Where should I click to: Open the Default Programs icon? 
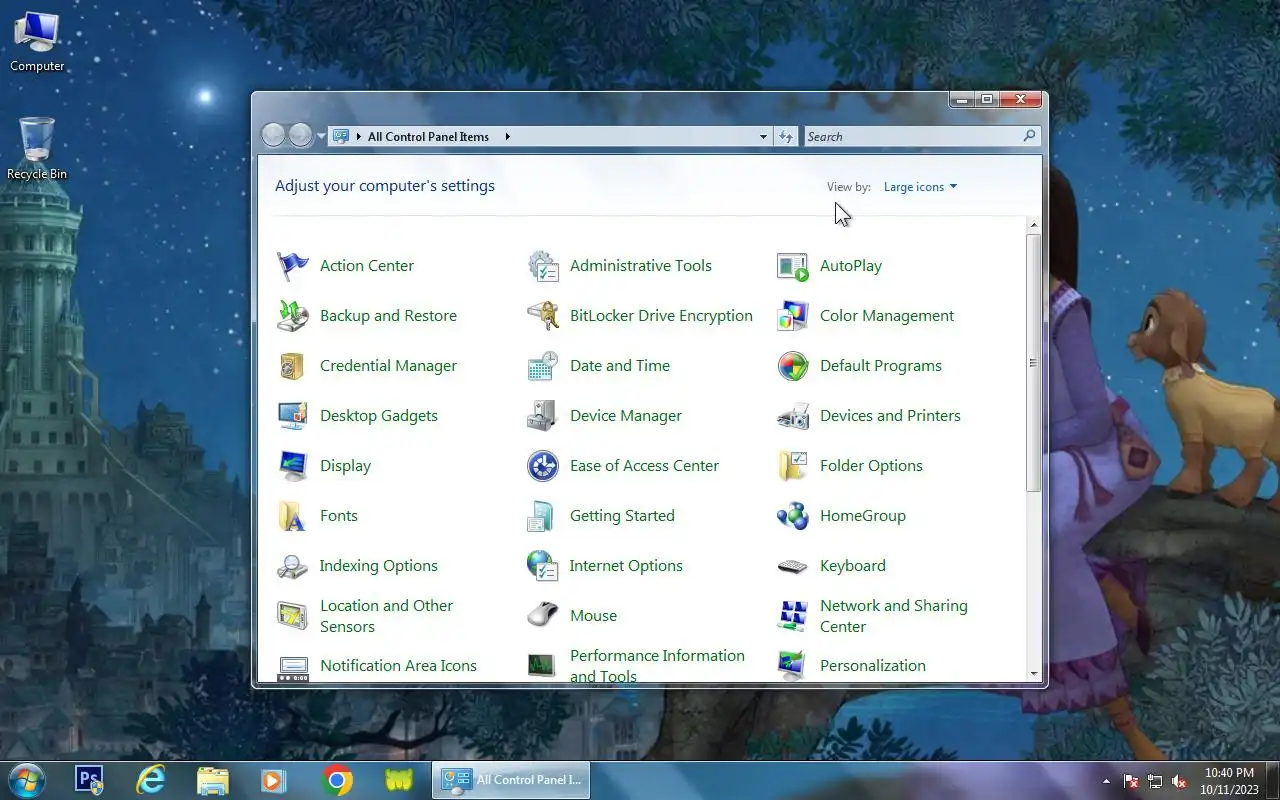(x=793, y=366)
